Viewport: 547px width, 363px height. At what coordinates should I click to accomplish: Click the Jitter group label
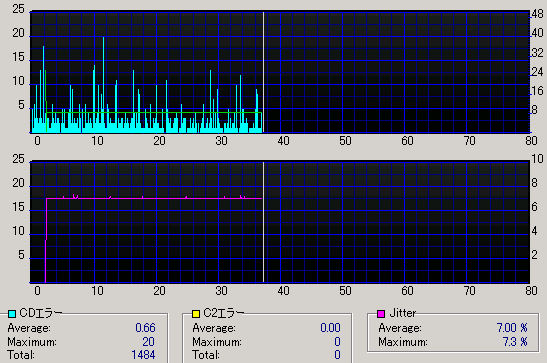click(x=403, y=313)
